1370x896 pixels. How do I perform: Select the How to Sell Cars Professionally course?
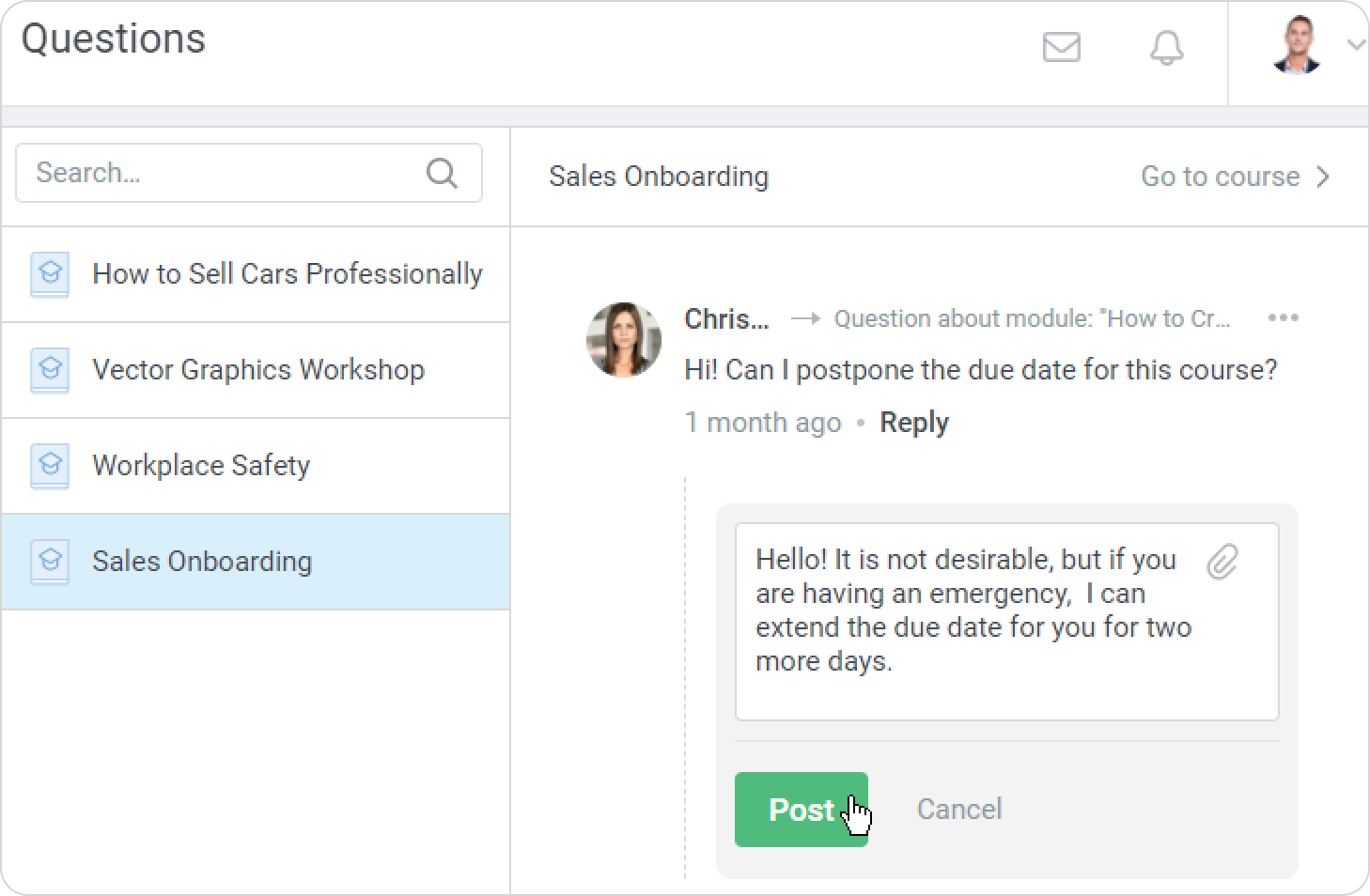coord(256,274)
